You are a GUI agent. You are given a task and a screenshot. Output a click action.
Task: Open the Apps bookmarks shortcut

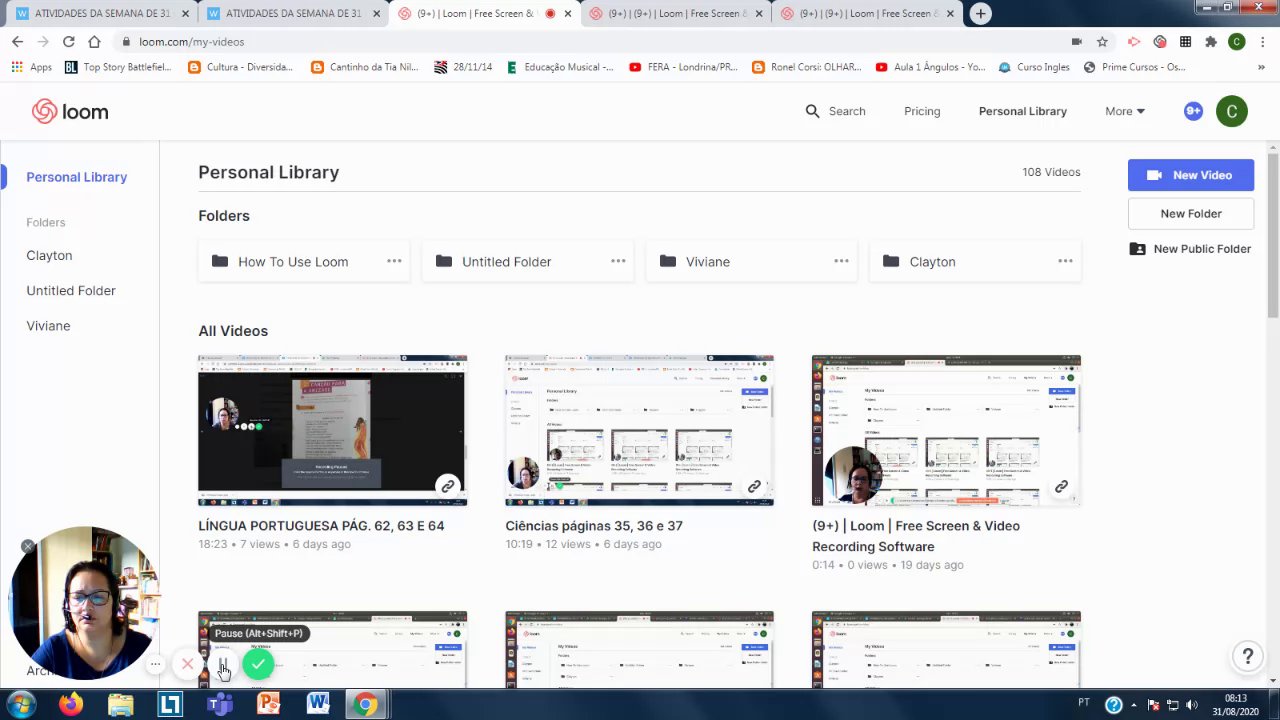tap(32, 67)
